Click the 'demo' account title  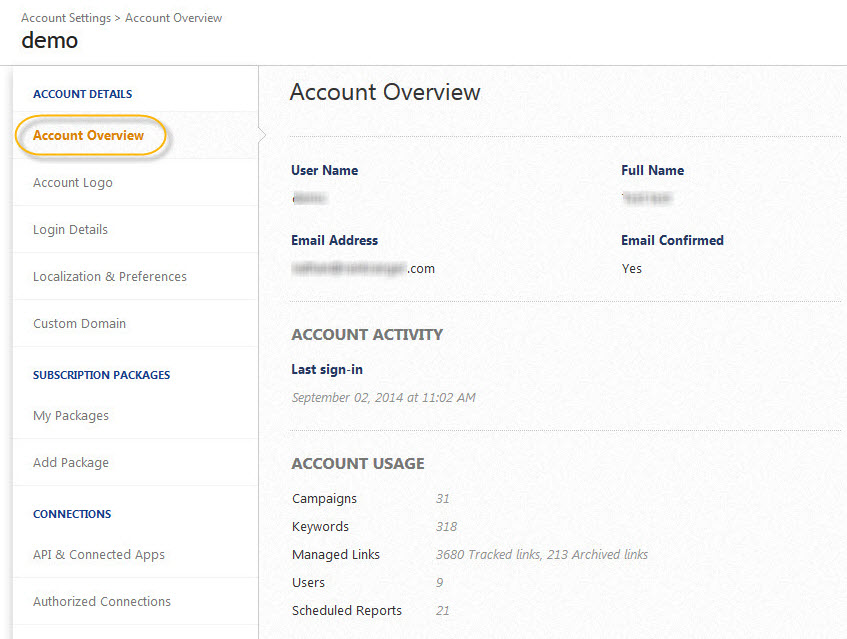(49, 41)
